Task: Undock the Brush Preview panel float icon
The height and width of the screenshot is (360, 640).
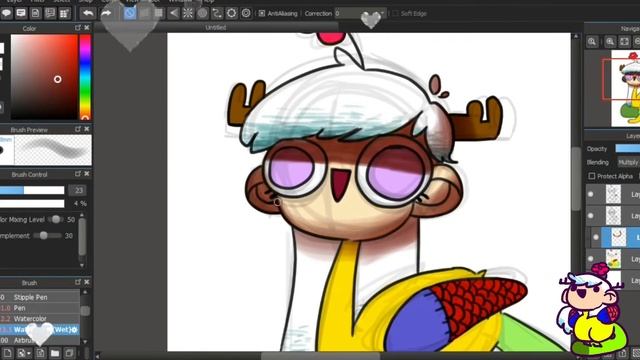Action: pos(78,129)
